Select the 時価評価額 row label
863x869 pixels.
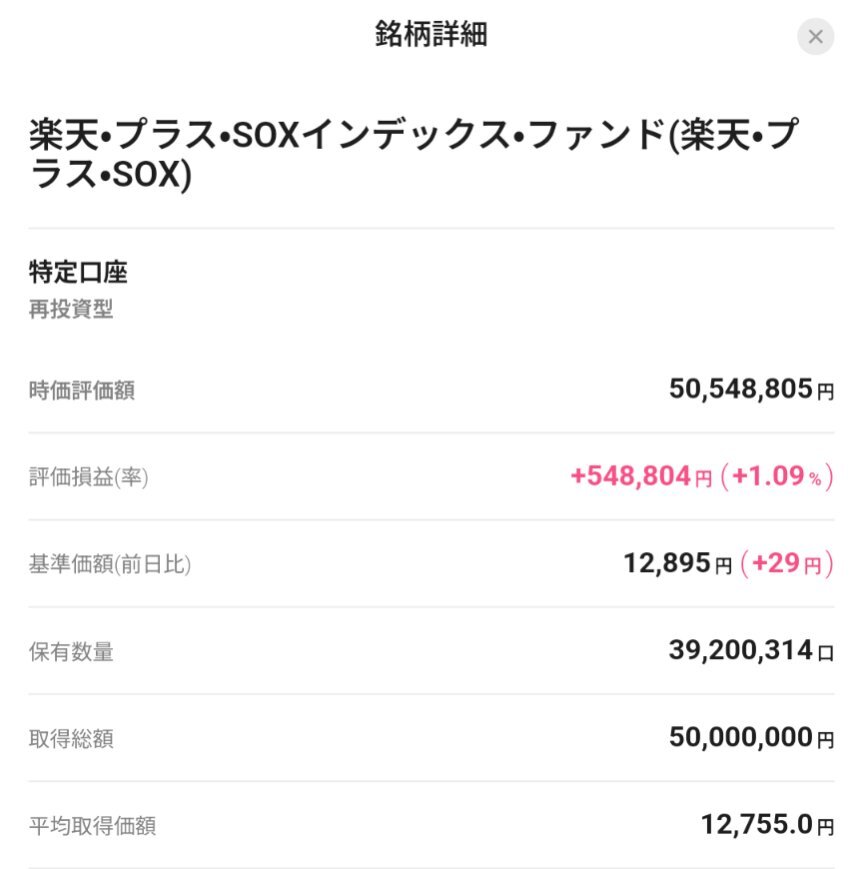click(x=81, y=391)
